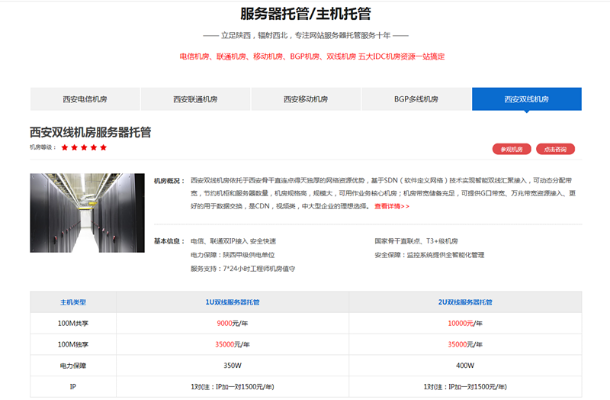Click the 100M共享 row label
610x400 pixels.
point(73,323)
